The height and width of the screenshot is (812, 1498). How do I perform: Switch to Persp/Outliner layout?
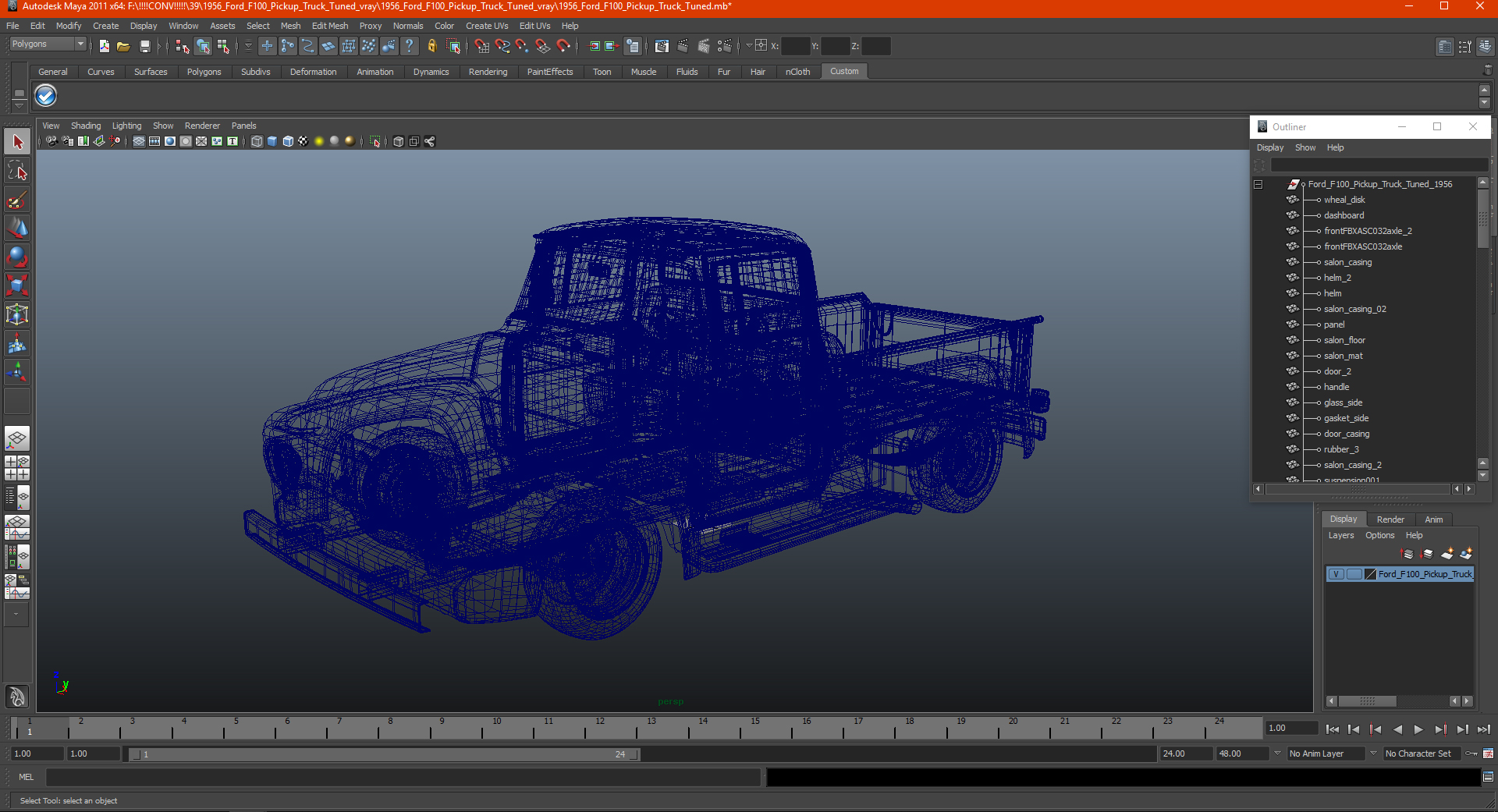(x=17, y=498)
